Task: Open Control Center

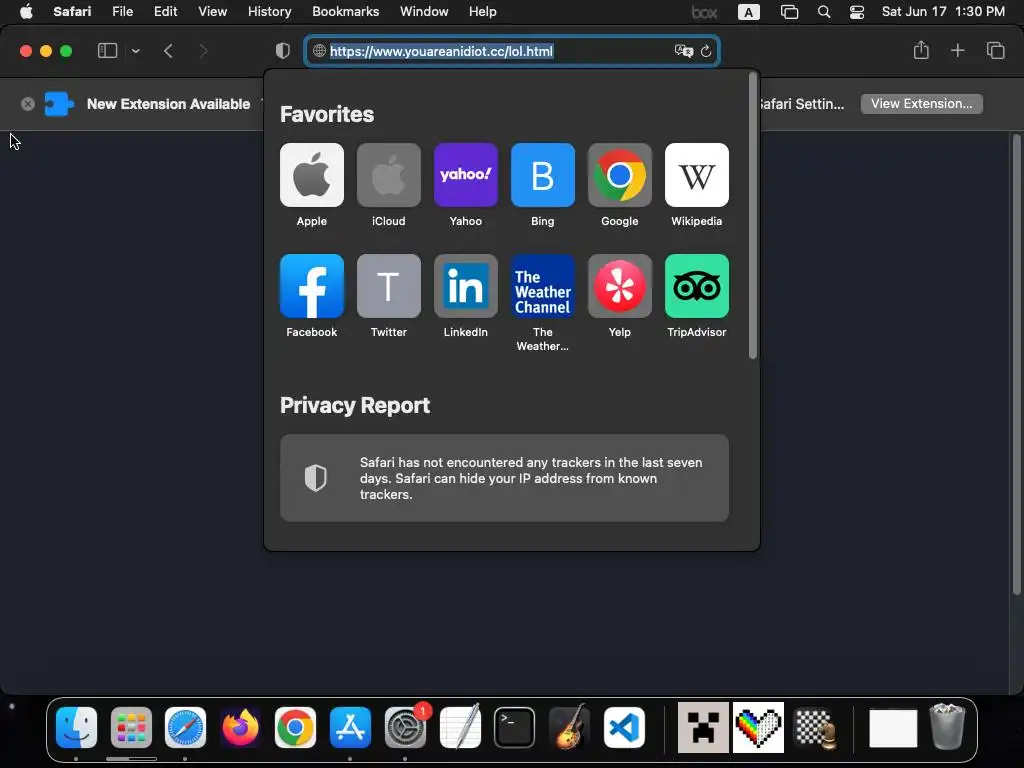Action: (x=857, y=12)
